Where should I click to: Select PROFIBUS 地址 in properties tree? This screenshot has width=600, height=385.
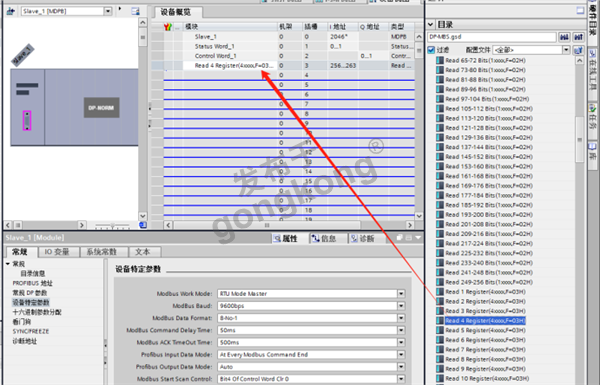[x=33, y=283]
